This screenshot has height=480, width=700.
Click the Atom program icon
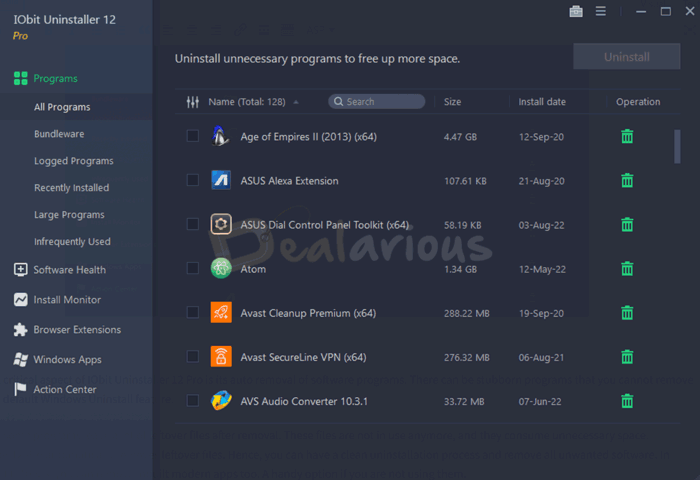(x=221, y=268)
